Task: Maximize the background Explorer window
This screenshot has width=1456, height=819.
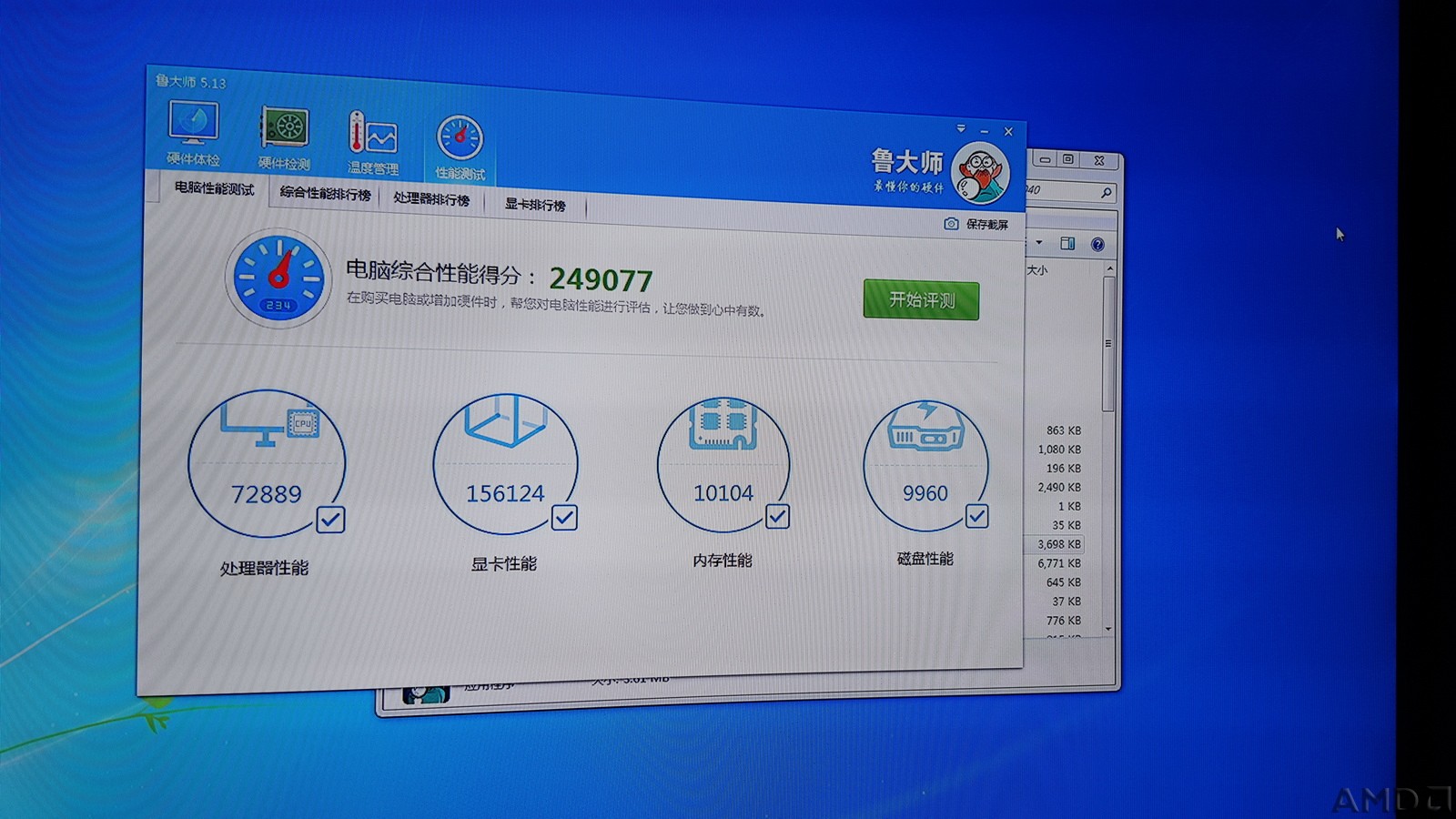Action: 1068,159
